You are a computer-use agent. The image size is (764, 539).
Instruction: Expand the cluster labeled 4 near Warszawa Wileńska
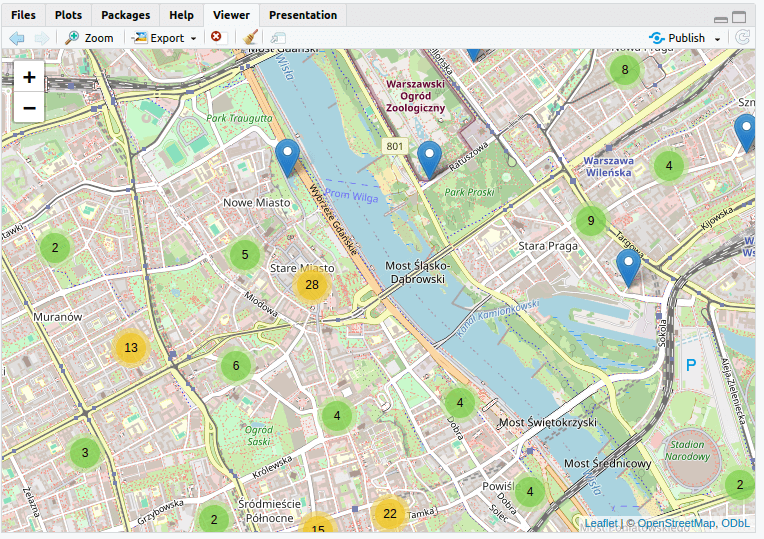click(x=669, y=166)
